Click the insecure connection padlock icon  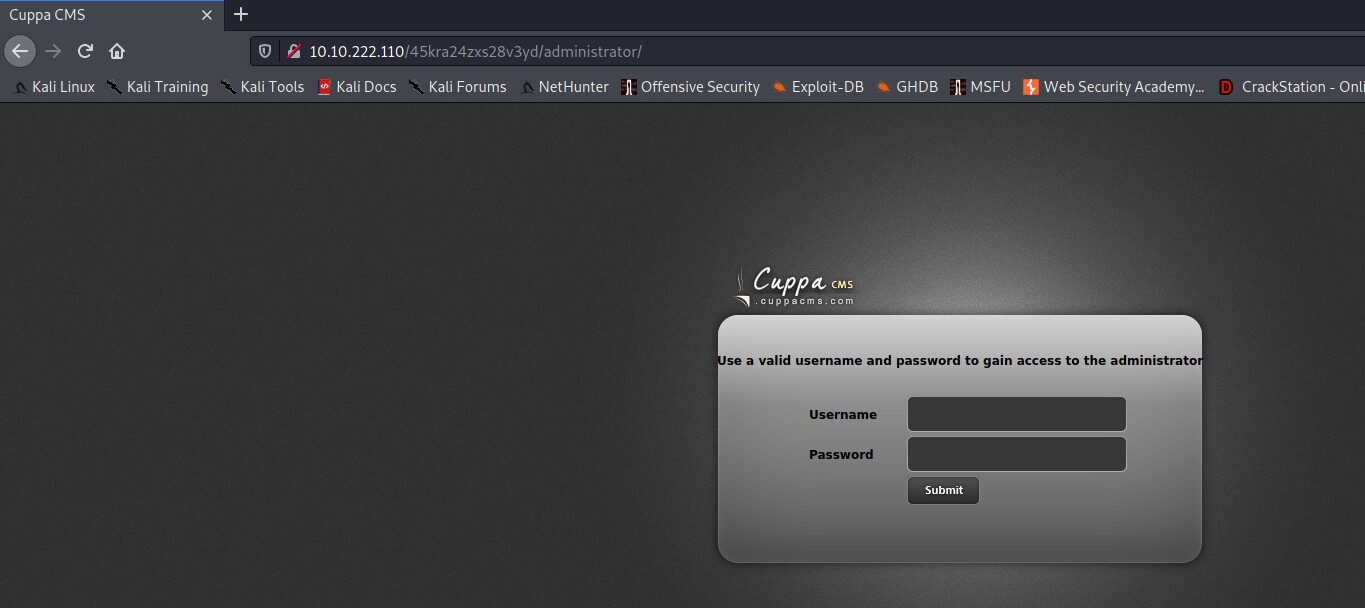(x=293, y=51)
